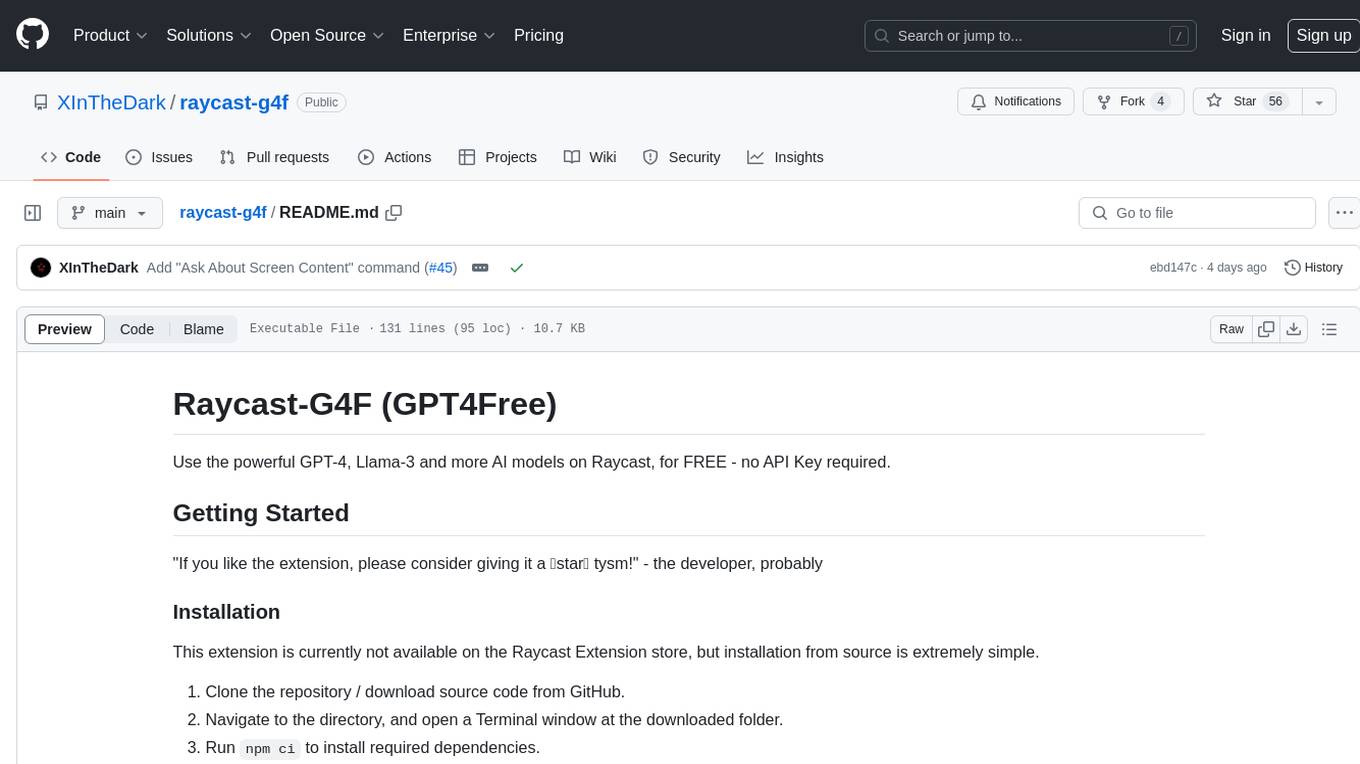The height and width of the screenshot is (764, 1360).
Task: Open the XInTheDark commit author link
Action: pyautogui.click(x=99, y=268)
